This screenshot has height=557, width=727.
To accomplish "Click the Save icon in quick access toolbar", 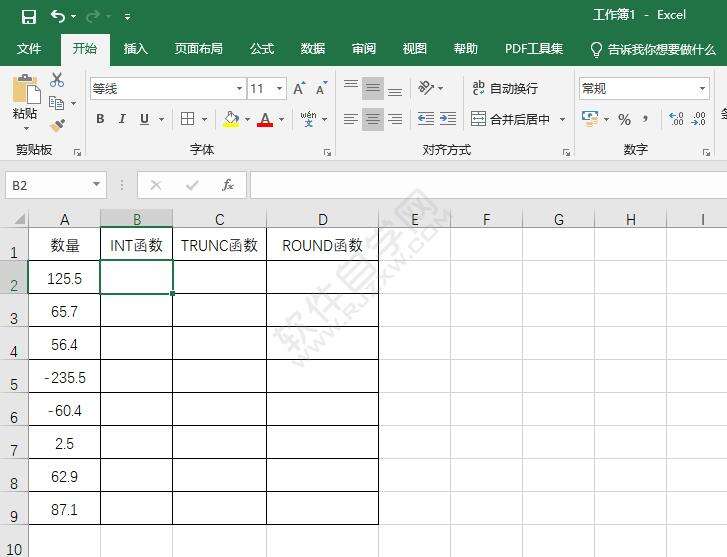I will click(29, 17).
